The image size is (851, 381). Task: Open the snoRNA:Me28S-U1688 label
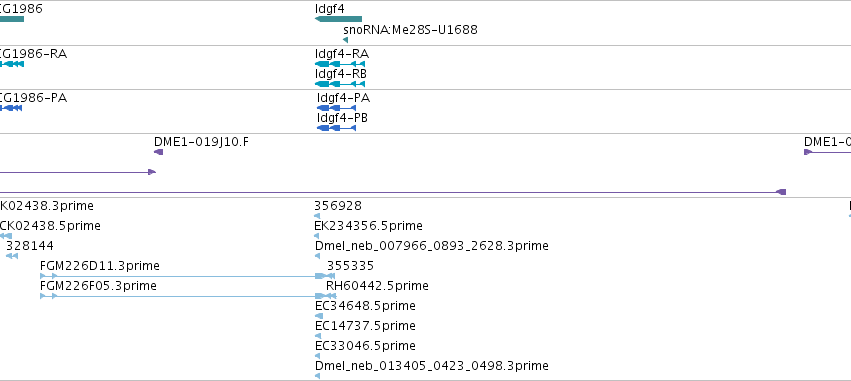tap(410, 29)
